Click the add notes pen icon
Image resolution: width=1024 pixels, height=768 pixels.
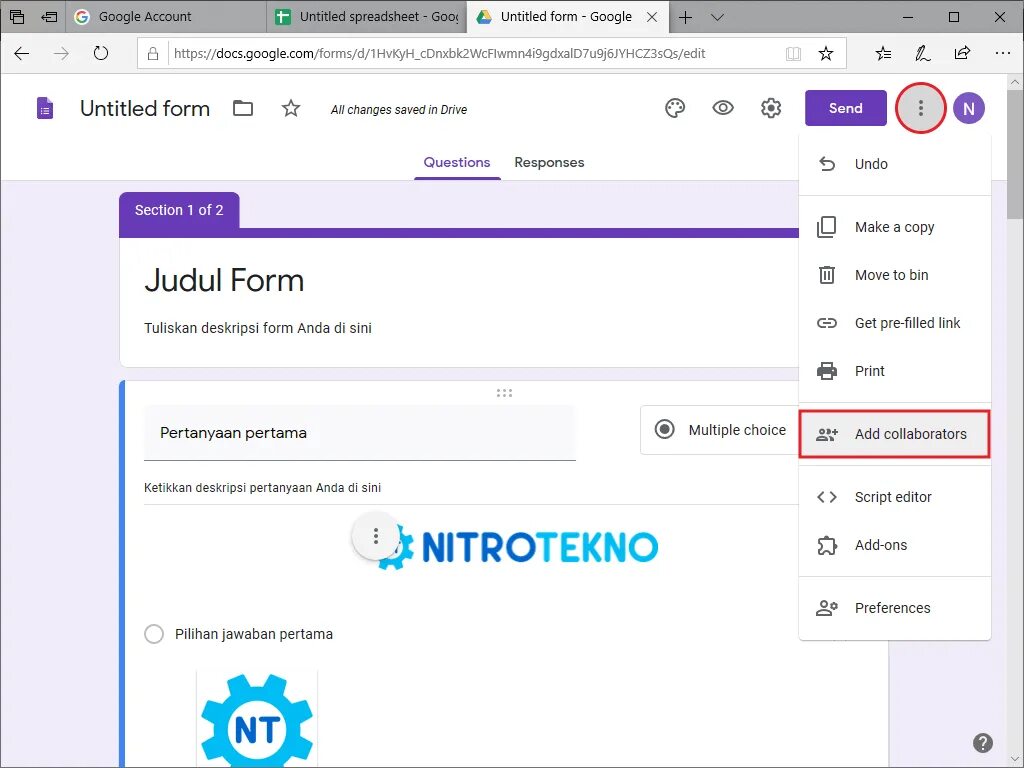point(922,54)
